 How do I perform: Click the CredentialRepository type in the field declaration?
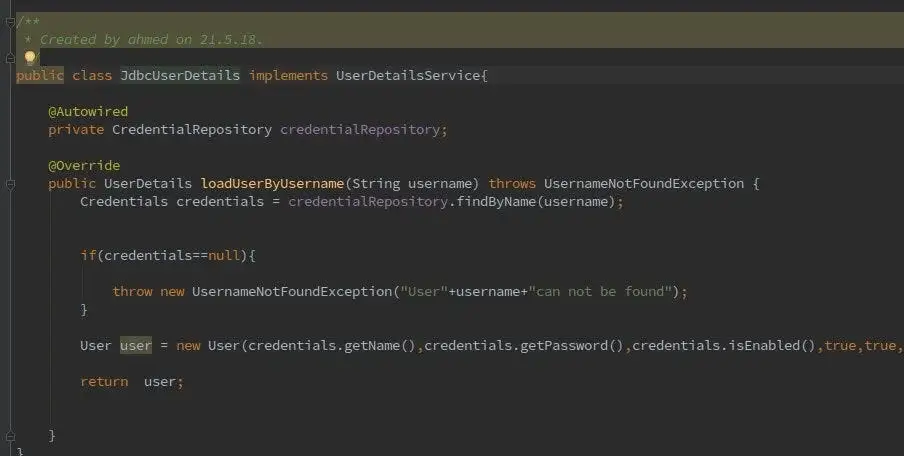(192, 130)
